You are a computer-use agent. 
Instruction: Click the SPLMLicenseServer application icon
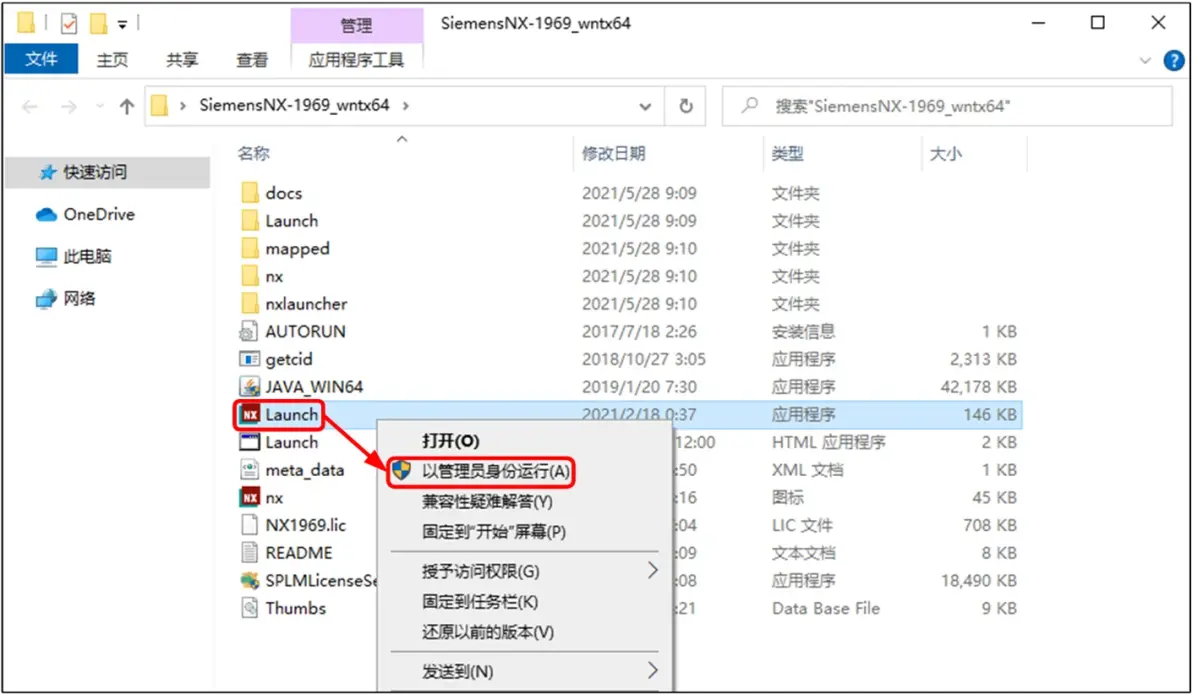pyautogui.click(x=249, y=580)
